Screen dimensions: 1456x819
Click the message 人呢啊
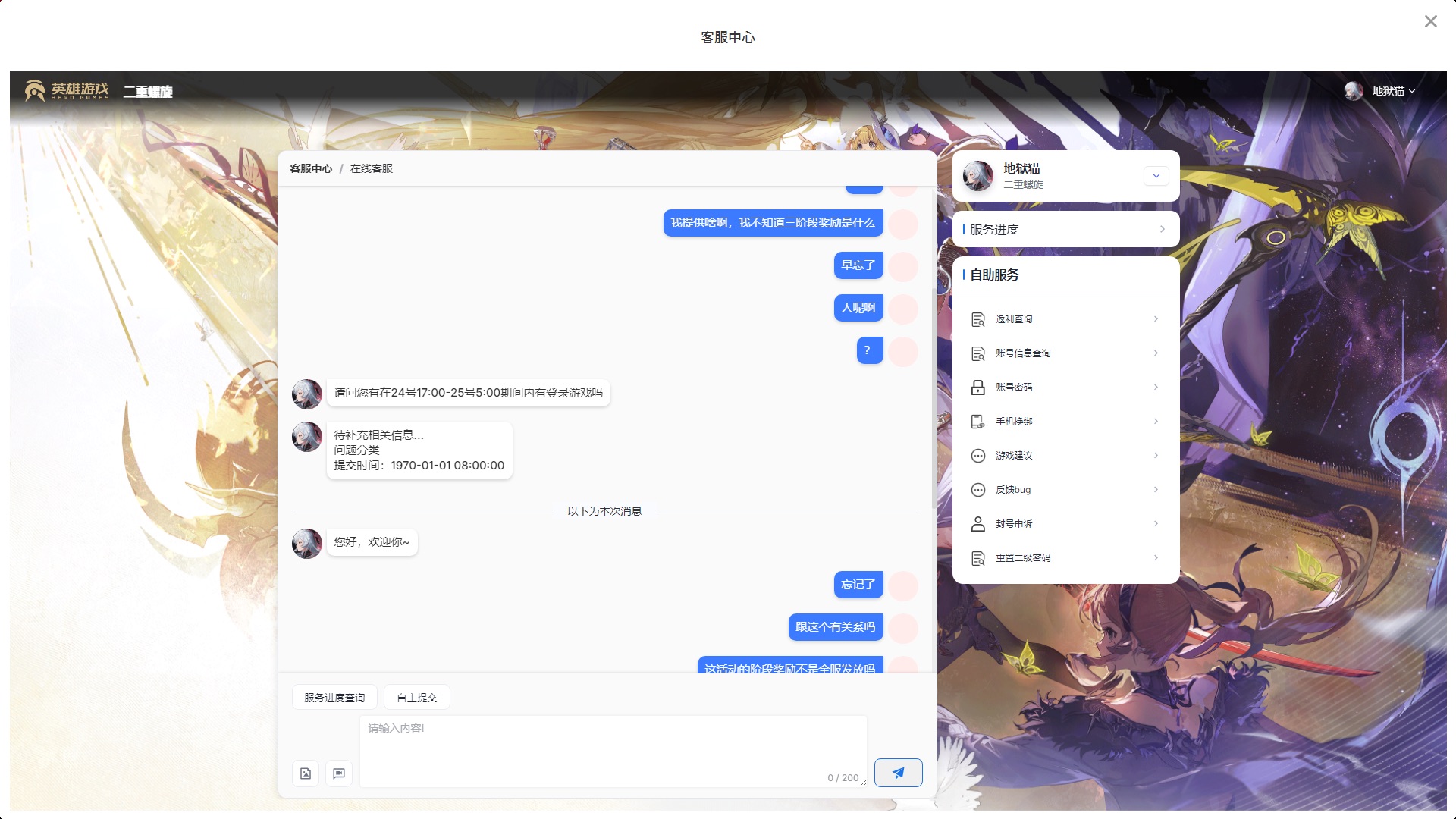coord(858,308)
